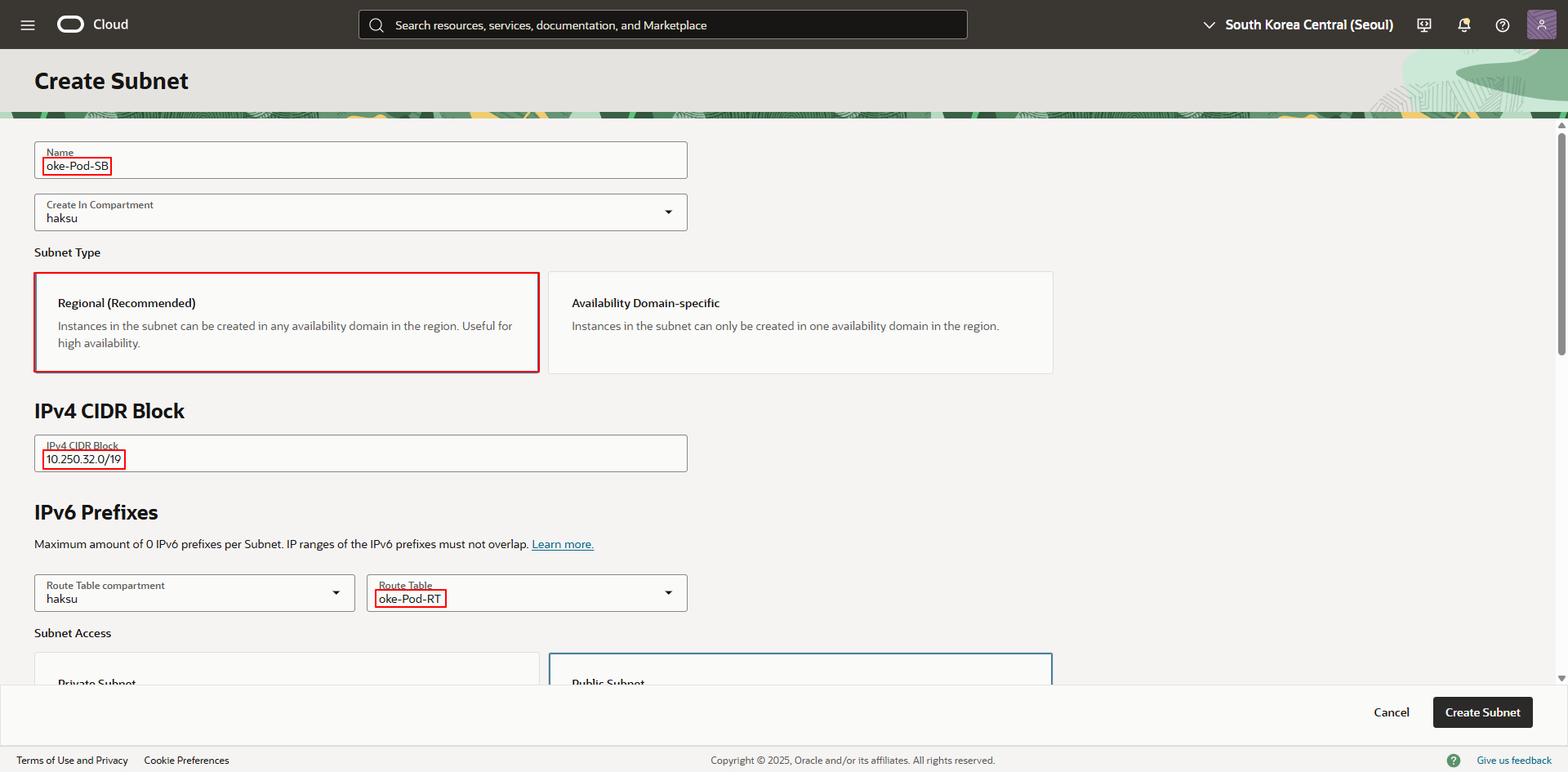Open the user profile avatar menu

point(1541,25)
